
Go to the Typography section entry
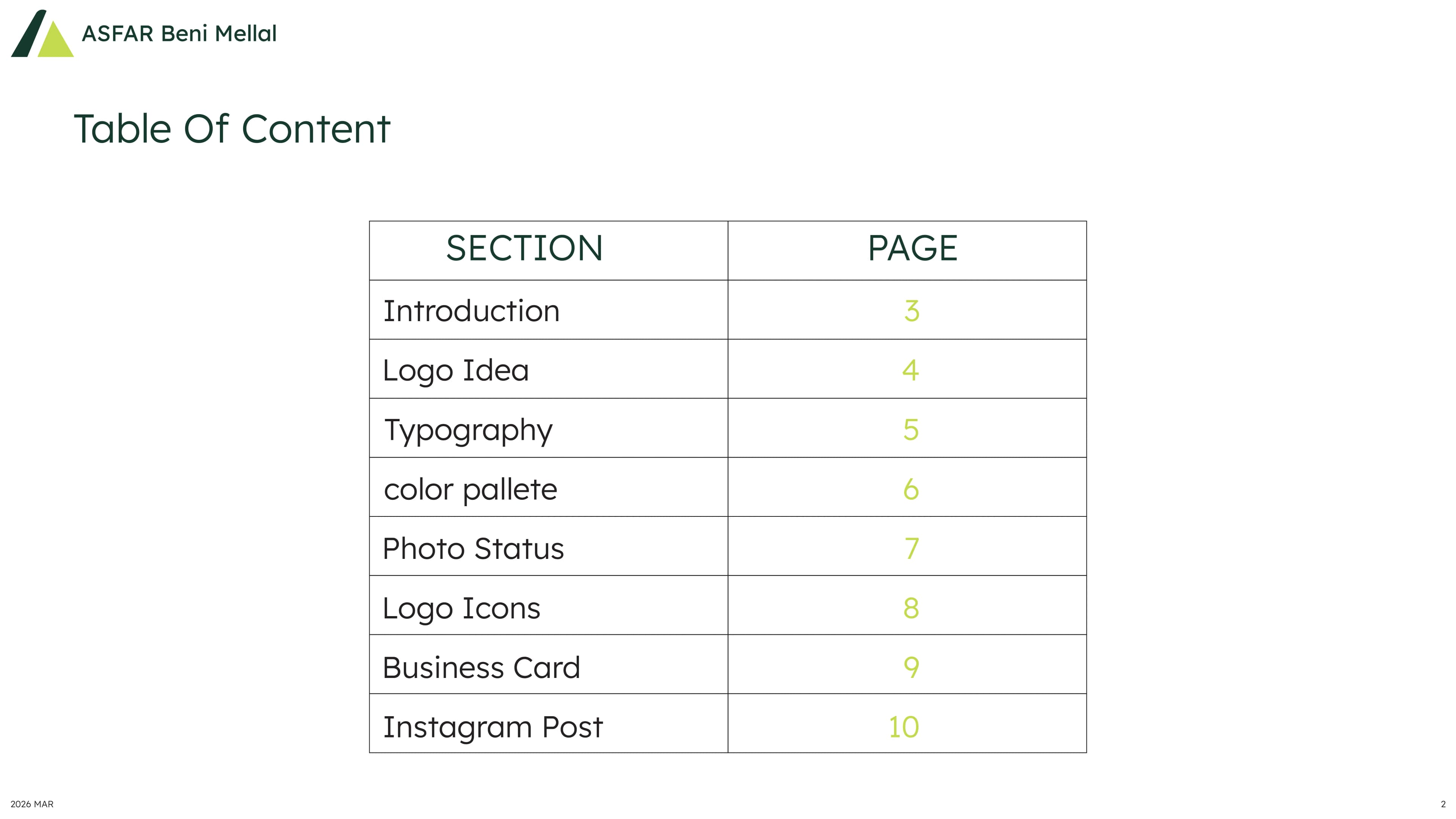468,430
